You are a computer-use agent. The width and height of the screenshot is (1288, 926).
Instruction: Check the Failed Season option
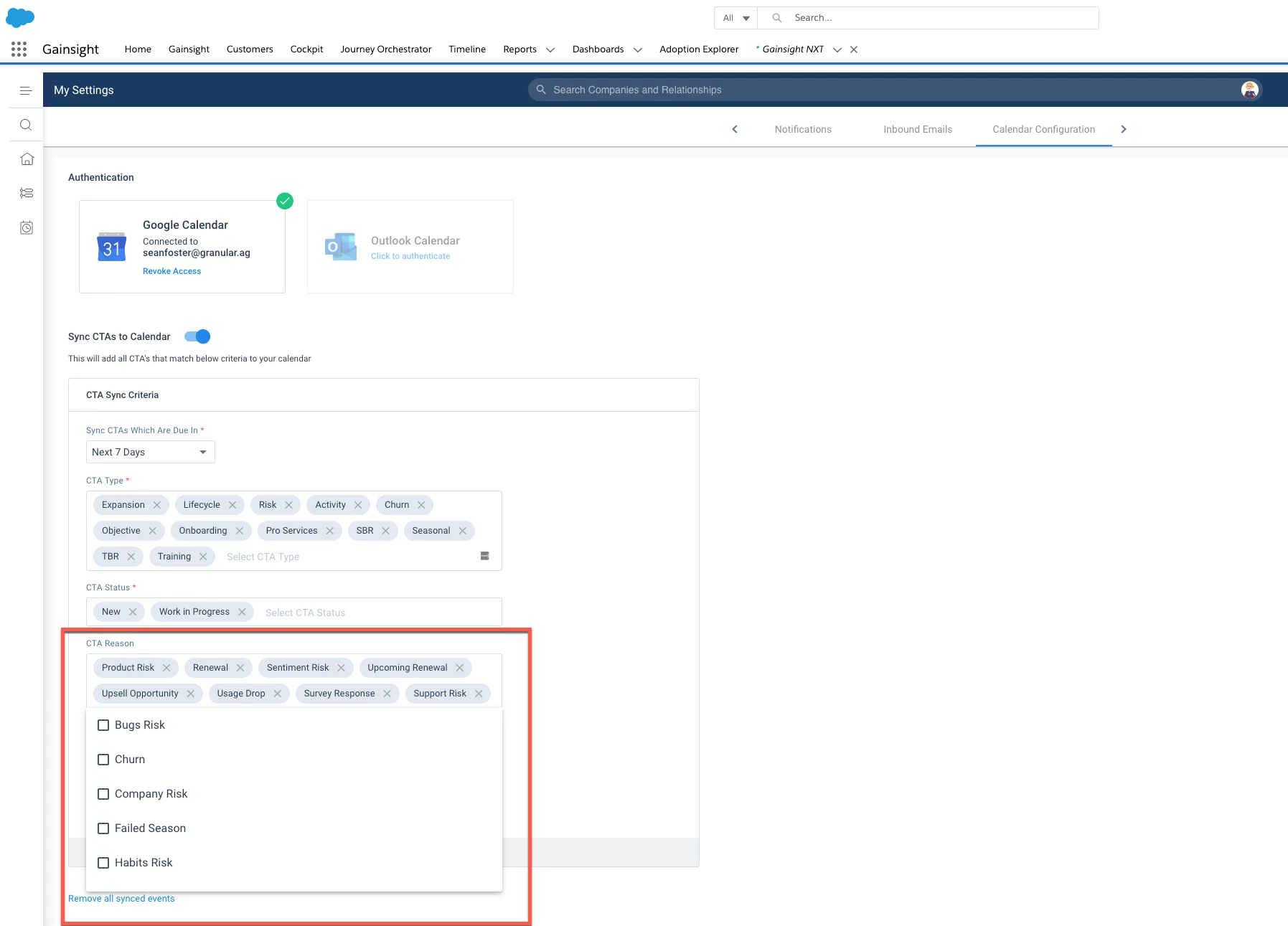click(103, 828)
